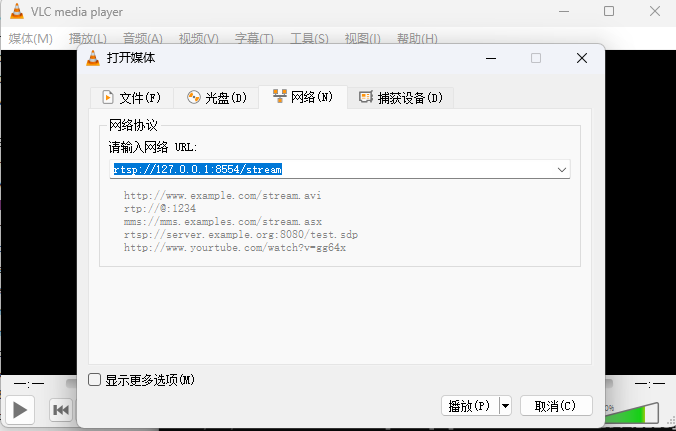Click the disc icon on 光盘(D) tab
676x431 pixels.
point(194,97)
